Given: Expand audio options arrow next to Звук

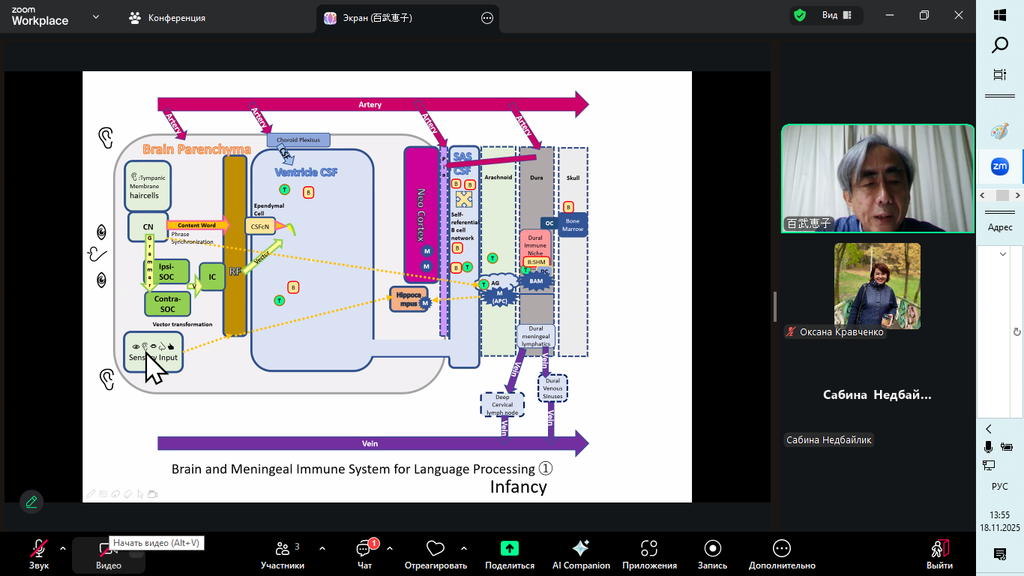Looking at the screenshot, I should point(63,548).
